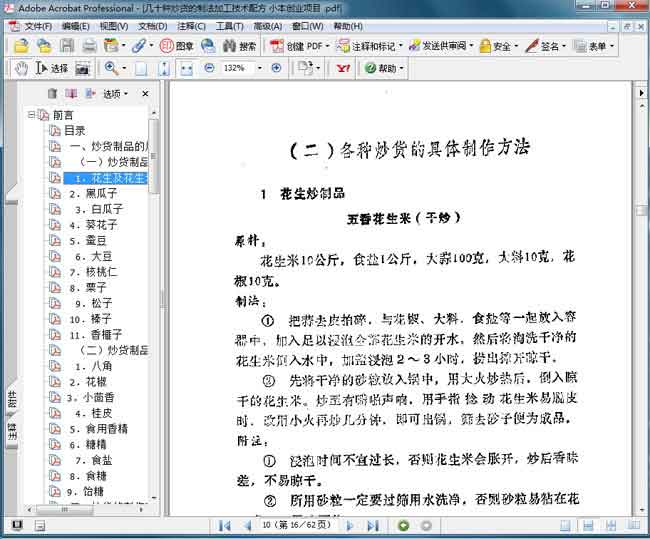The width and height of the screenshot is (650, 539).
Task: Open 注释(C) menu
Action: point(191,27)
